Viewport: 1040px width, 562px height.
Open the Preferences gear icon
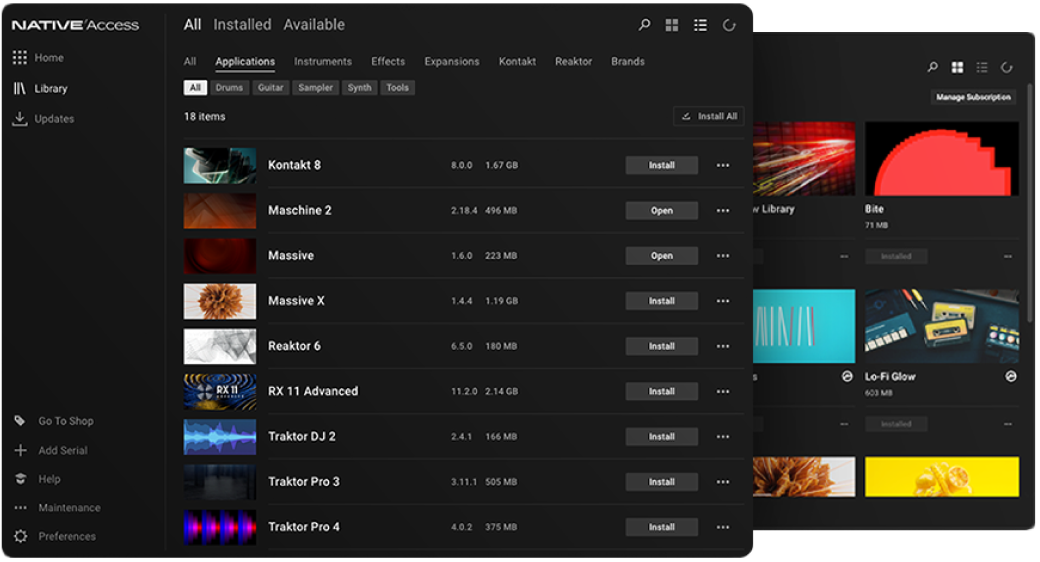(21, 536)
